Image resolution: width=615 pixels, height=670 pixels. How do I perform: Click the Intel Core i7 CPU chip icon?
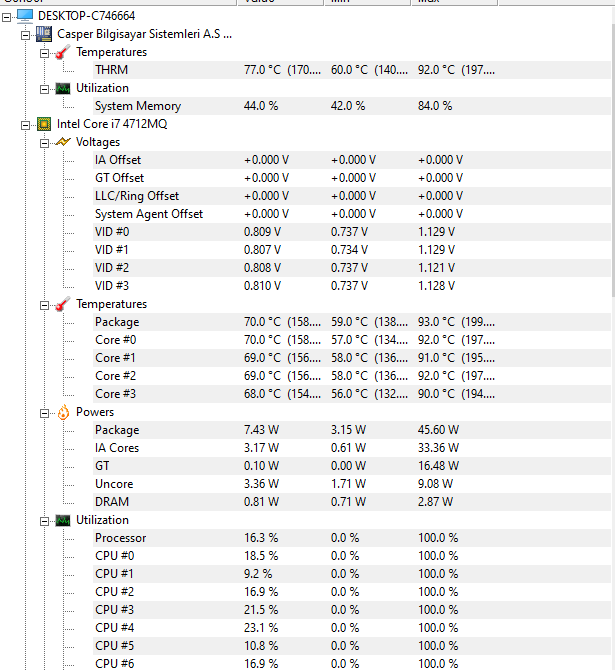tap(44, 124)
